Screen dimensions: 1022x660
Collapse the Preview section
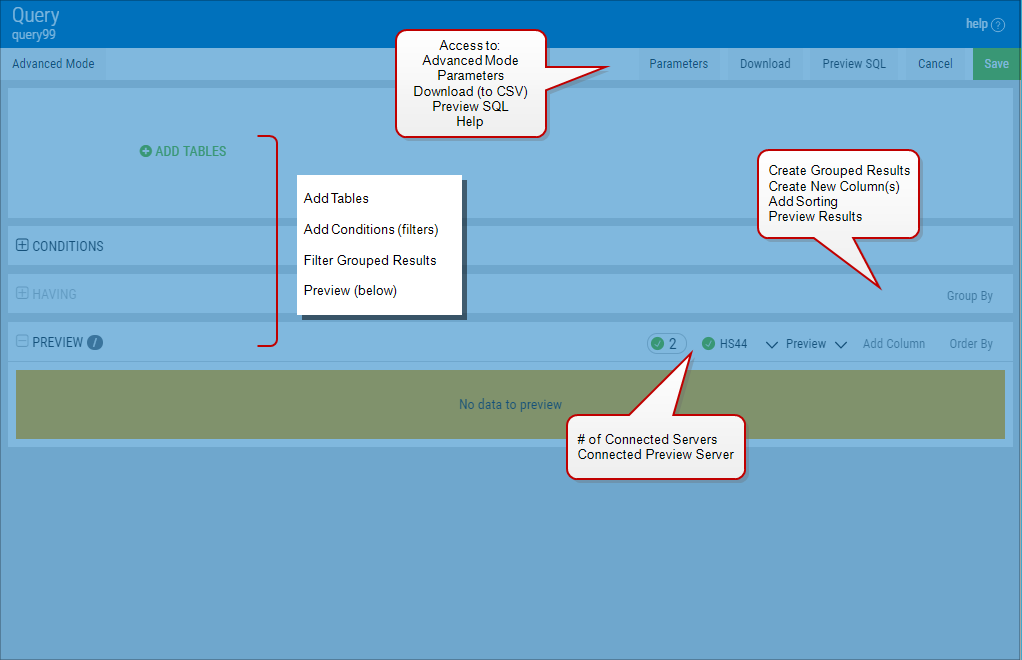coord(23,341)
